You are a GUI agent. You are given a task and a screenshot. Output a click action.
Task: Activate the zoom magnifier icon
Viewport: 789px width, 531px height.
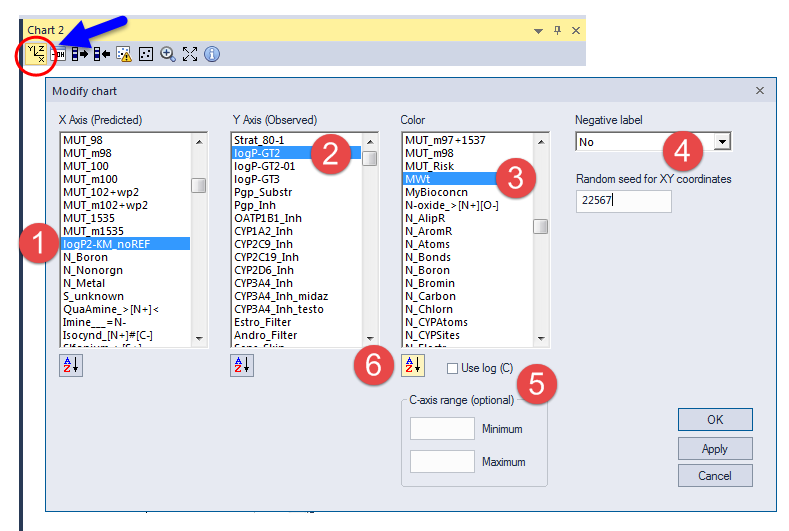168,54
